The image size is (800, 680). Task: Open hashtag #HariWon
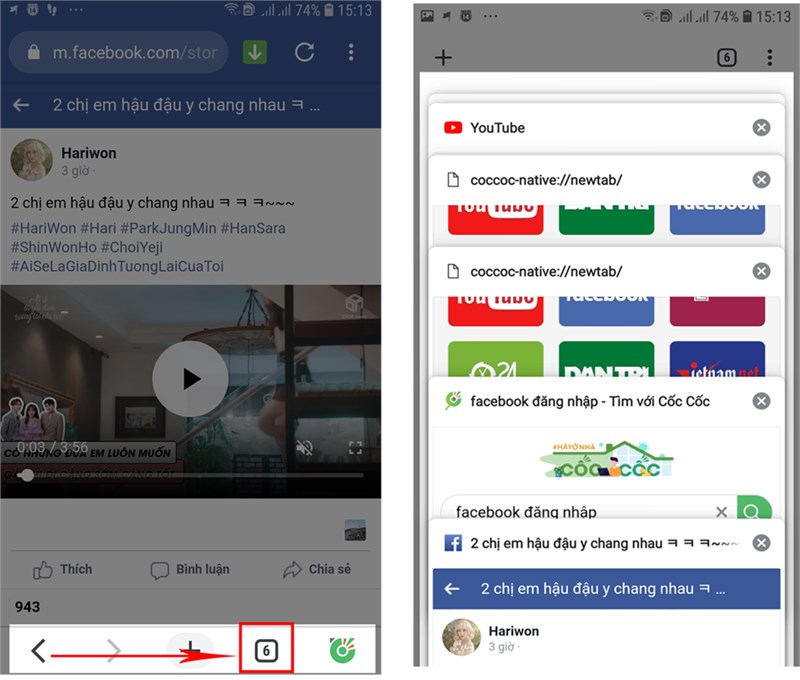(43, 228)
